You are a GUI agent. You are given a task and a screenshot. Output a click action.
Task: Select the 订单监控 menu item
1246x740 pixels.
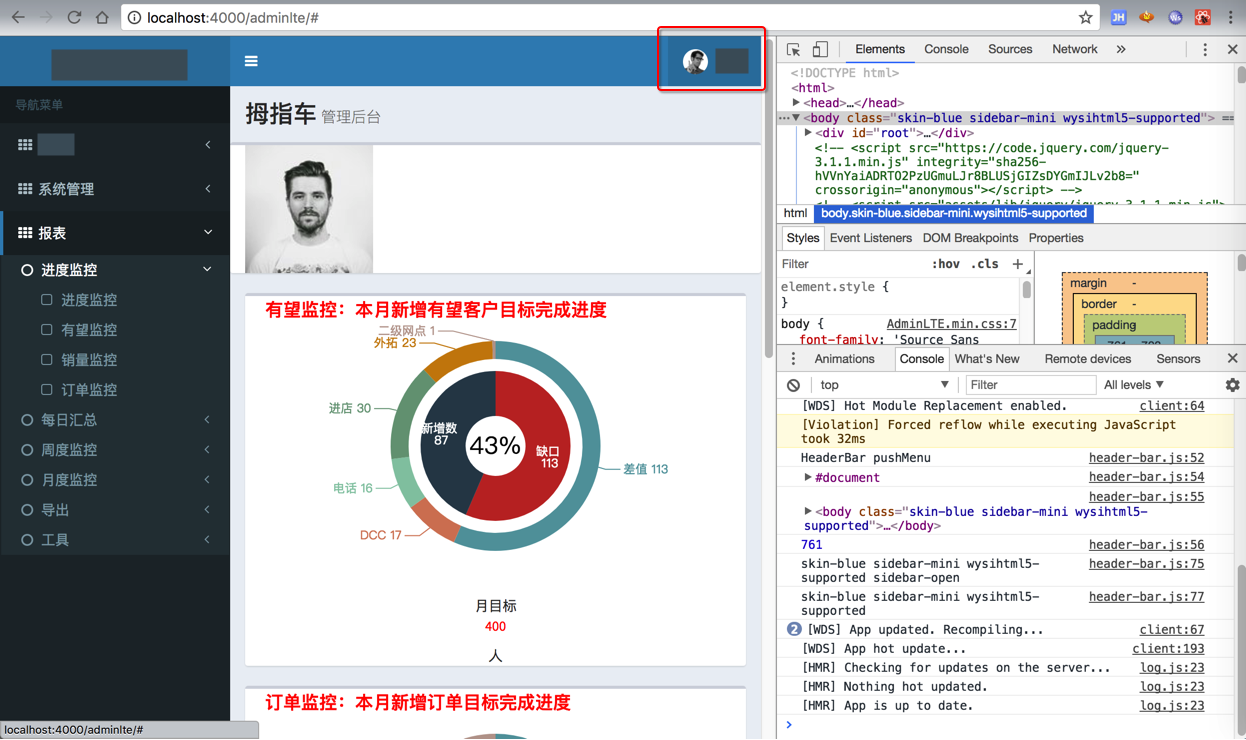point(89,390)
